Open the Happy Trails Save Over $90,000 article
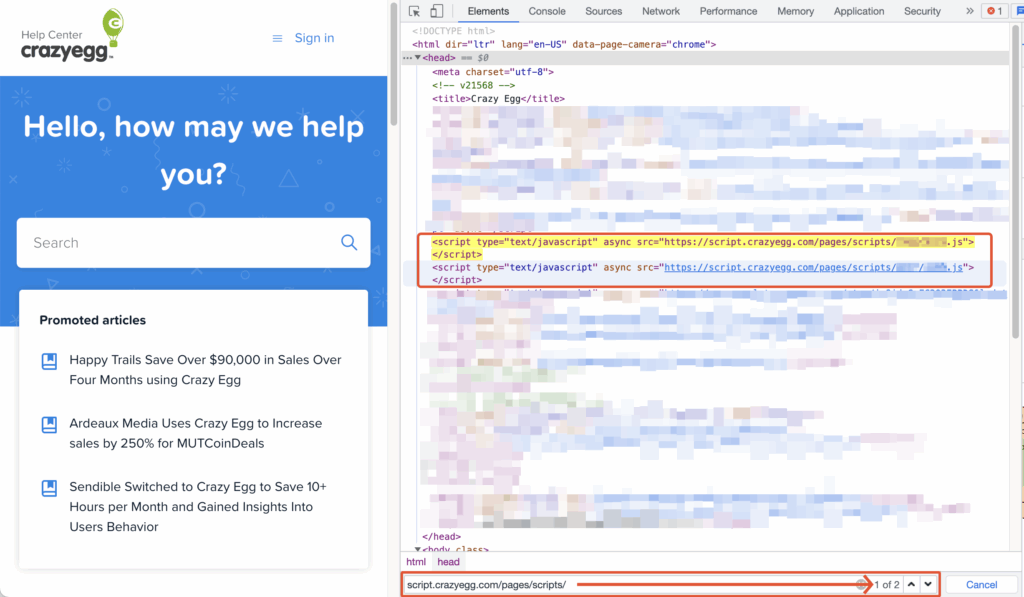The image size is (1024, 597). (x=205, y=370)
